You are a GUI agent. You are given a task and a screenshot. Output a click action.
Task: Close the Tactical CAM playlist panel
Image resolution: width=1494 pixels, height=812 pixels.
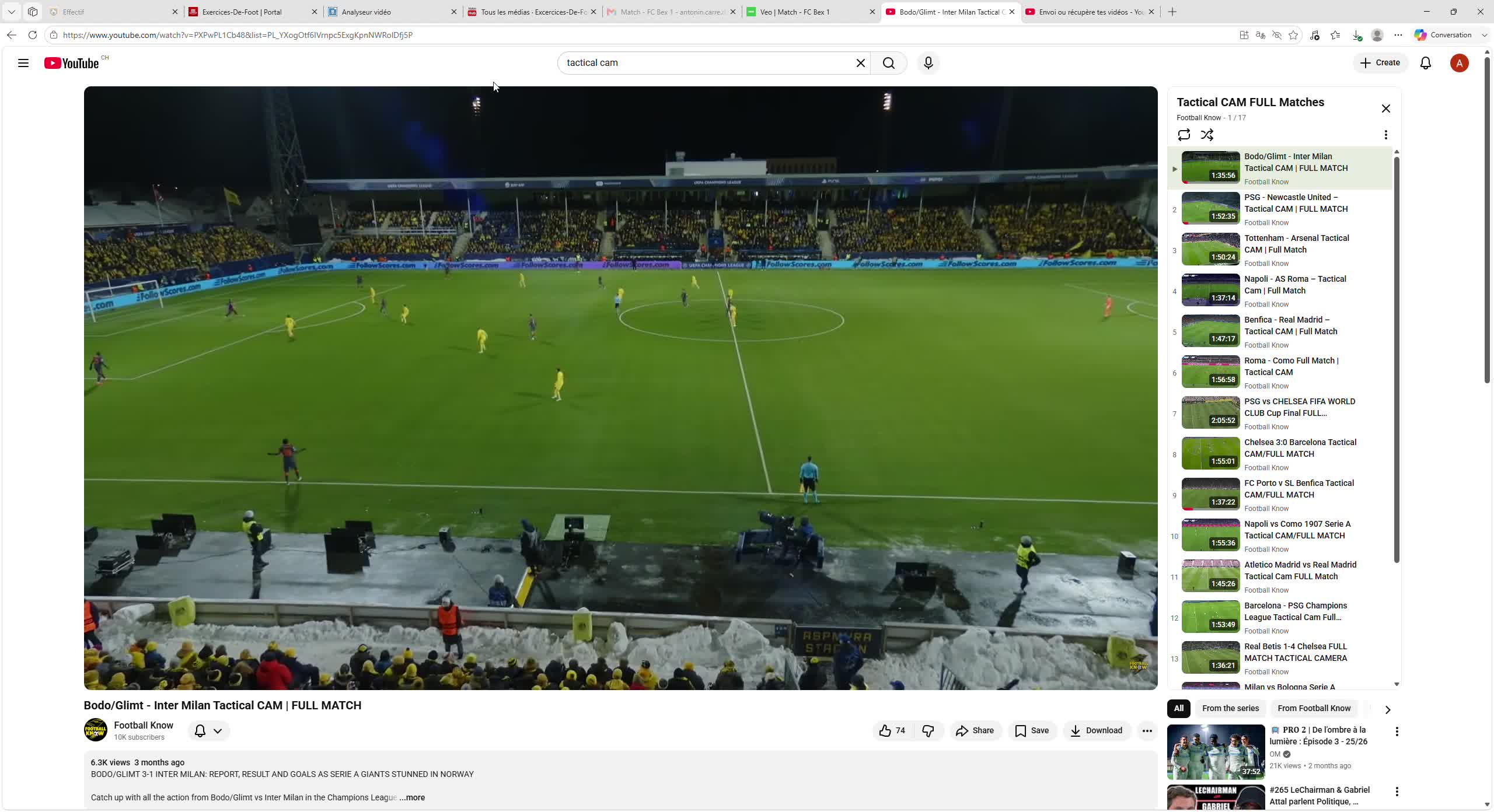(1385, 108)
